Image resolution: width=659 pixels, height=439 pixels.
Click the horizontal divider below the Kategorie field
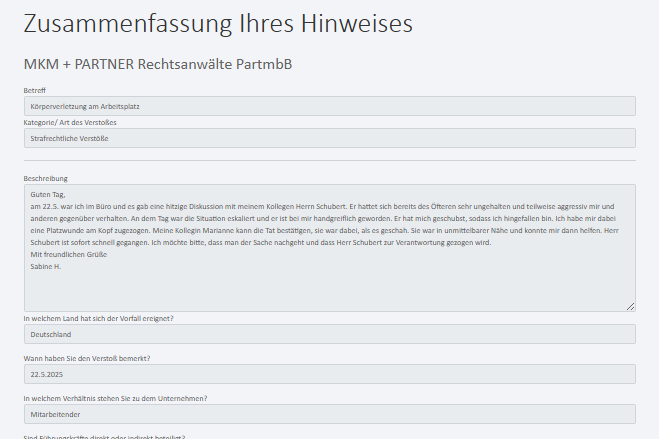[329, 160]
